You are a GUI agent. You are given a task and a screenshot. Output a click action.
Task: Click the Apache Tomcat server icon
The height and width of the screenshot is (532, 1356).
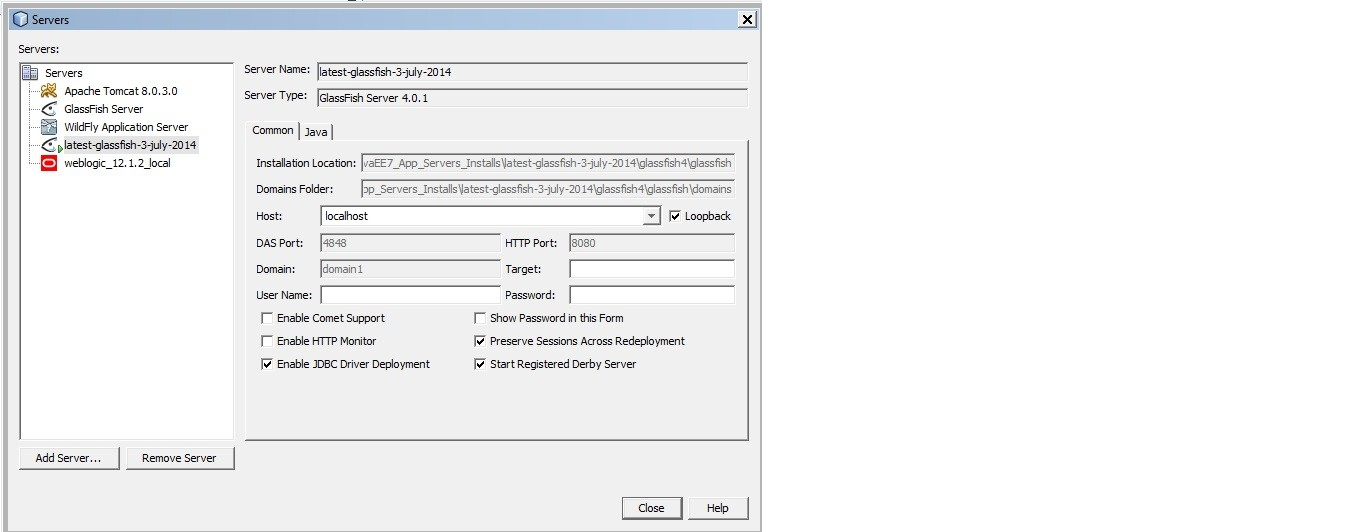(x=48, y=91)
